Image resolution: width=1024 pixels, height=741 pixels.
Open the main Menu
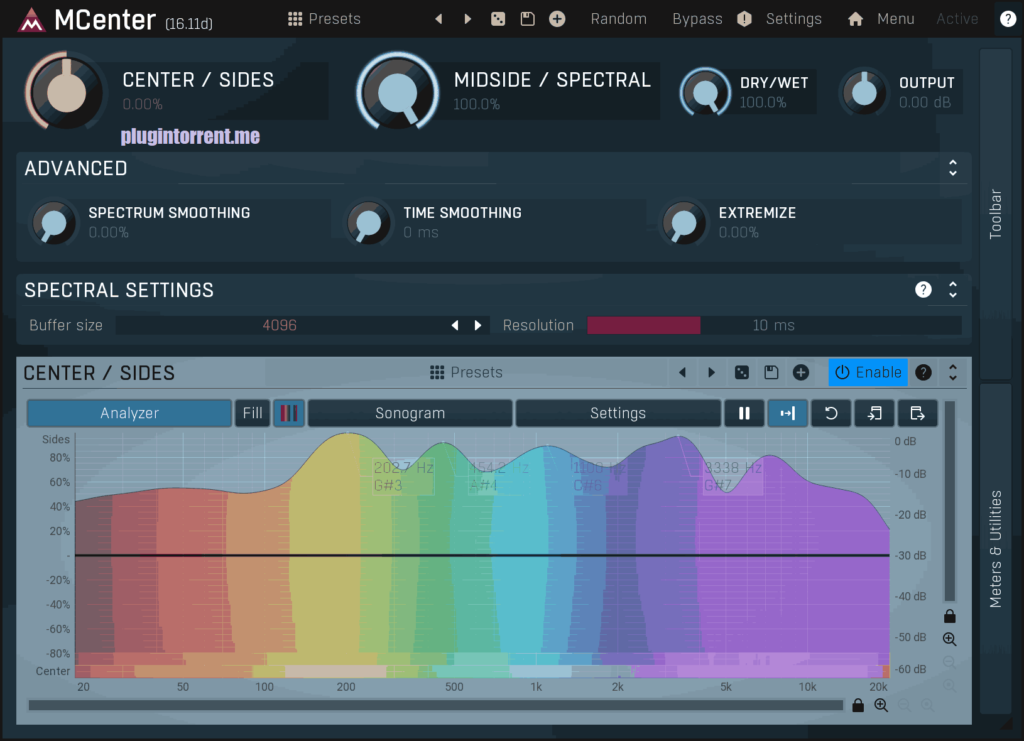tap(895, 19)
